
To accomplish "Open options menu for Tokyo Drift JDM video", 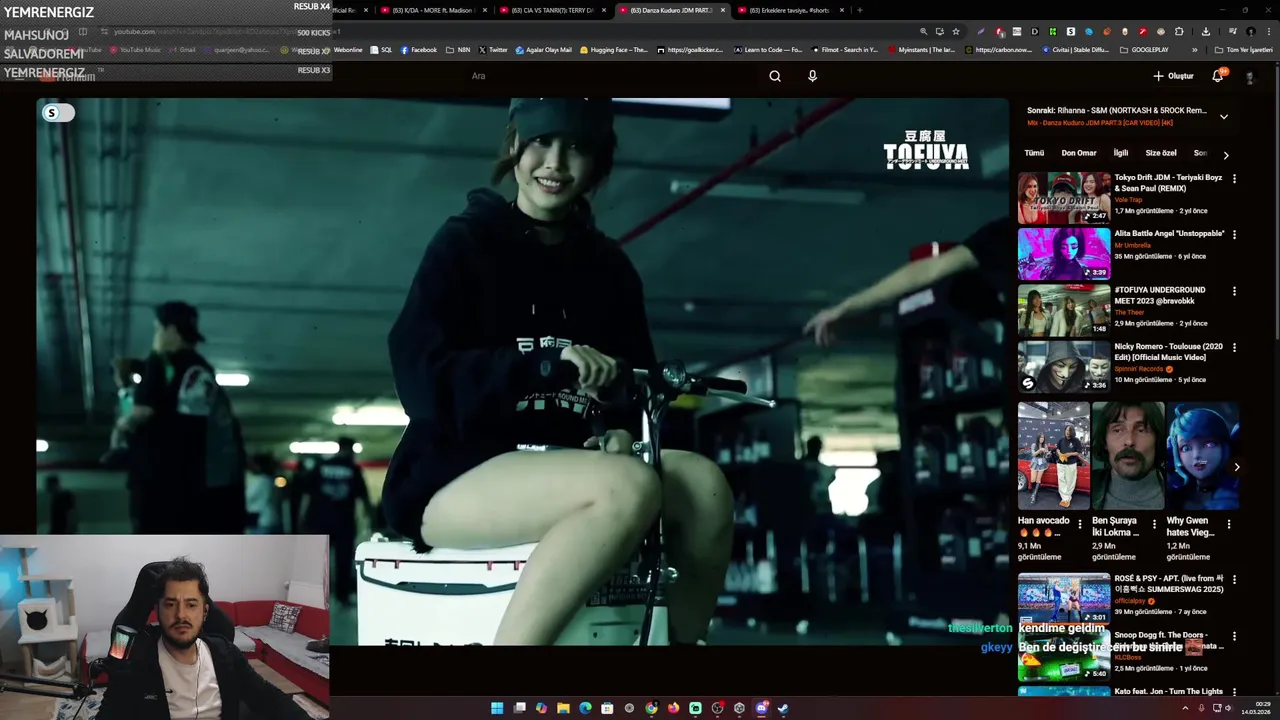I will (1234, 179).
